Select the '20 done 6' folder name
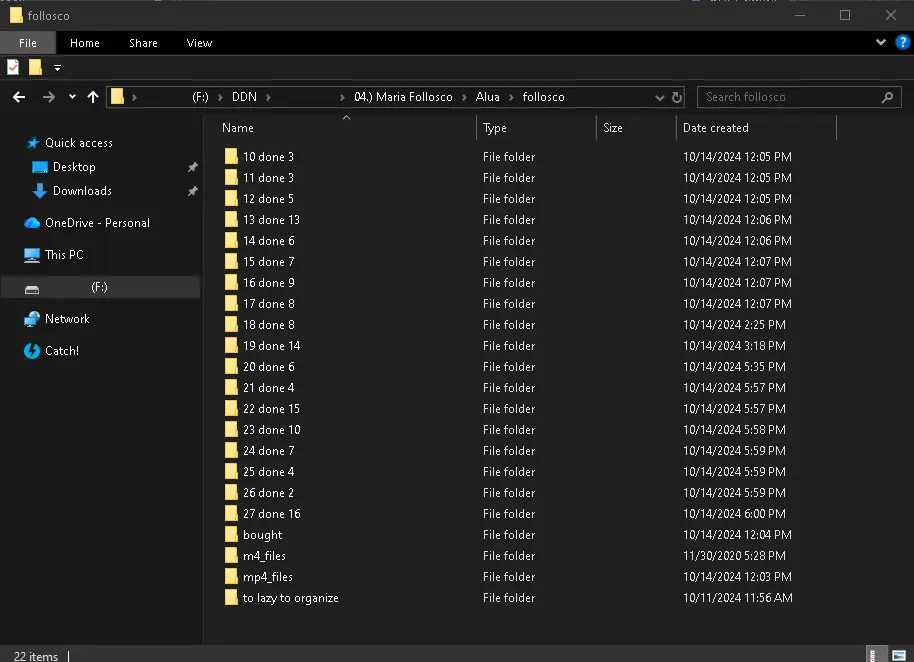The image size is (914, 662). (x=269, y=367)
